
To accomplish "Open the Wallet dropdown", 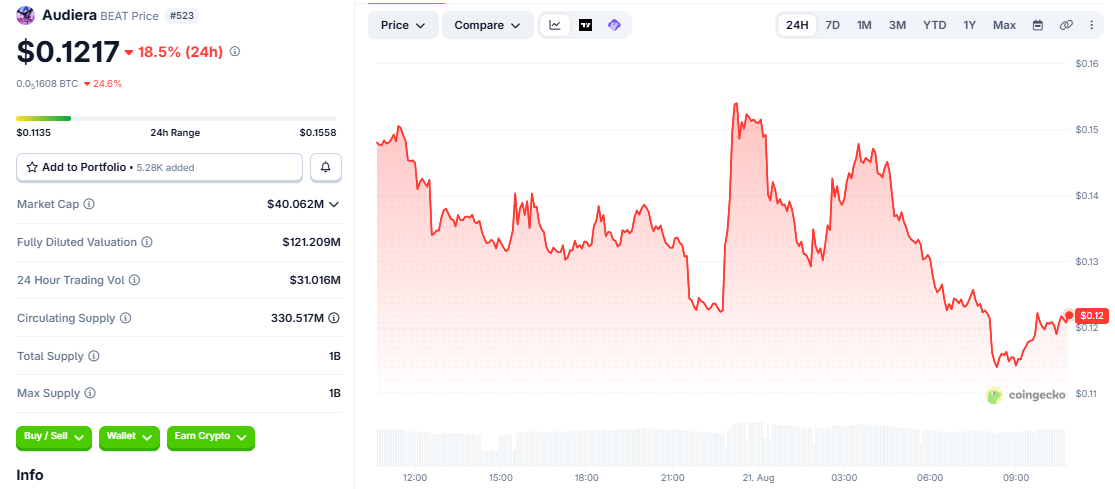I will coord(129,437).
